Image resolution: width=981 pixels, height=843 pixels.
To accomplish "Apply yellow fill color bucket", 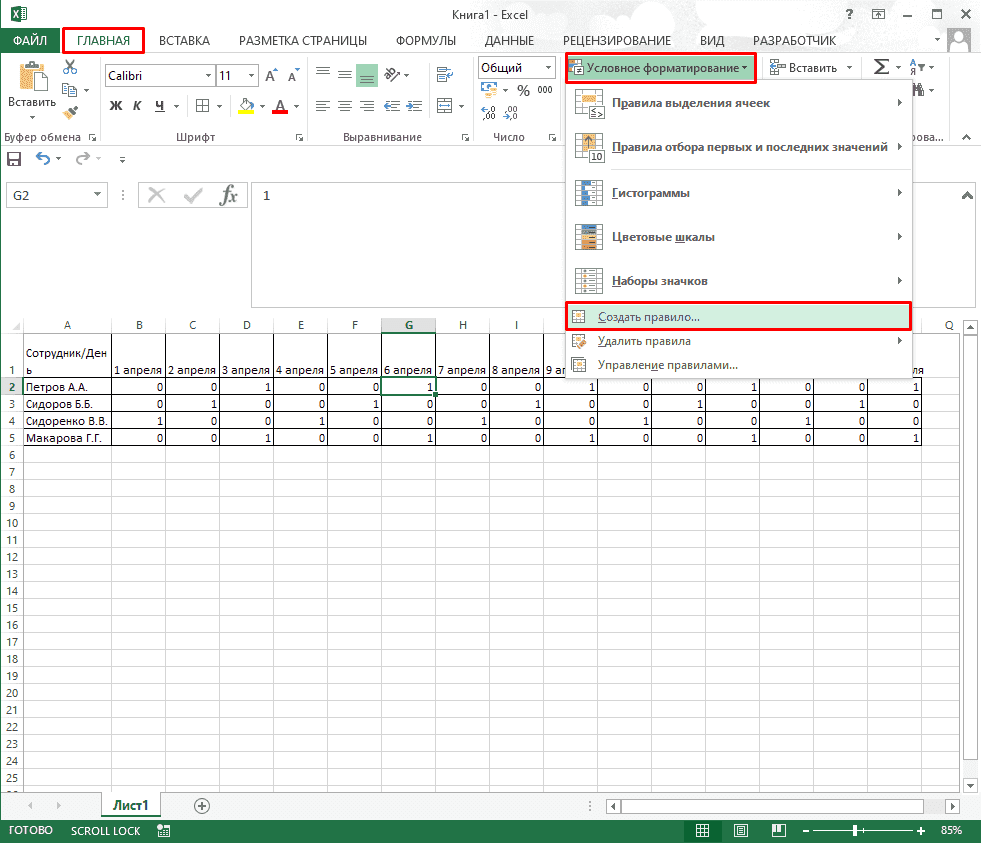I will click(247, 106).
